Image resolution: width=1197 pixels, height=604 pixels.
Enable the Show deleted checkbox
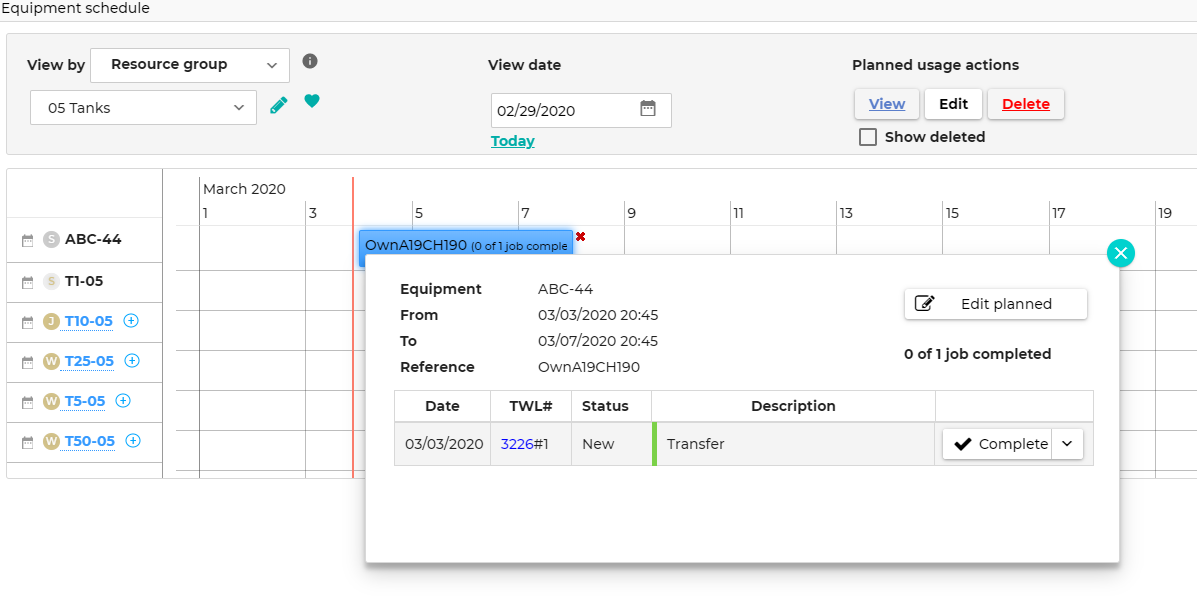(868, 137)
